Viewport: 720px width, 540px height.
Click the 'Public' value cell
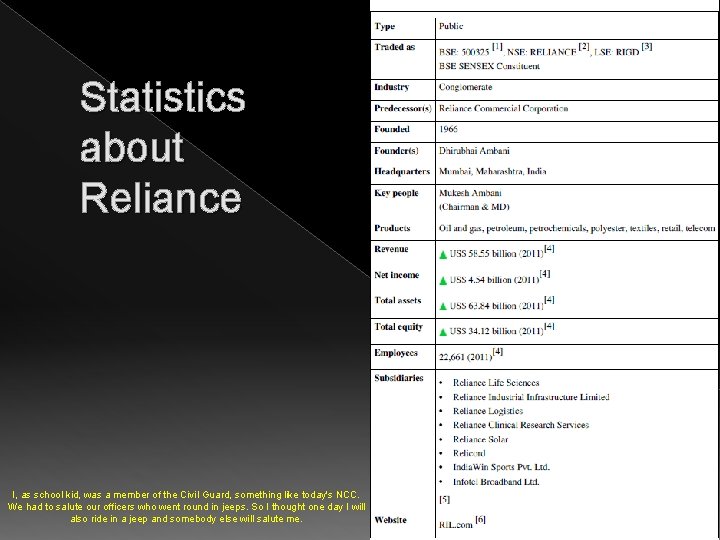tap(450, 26)
